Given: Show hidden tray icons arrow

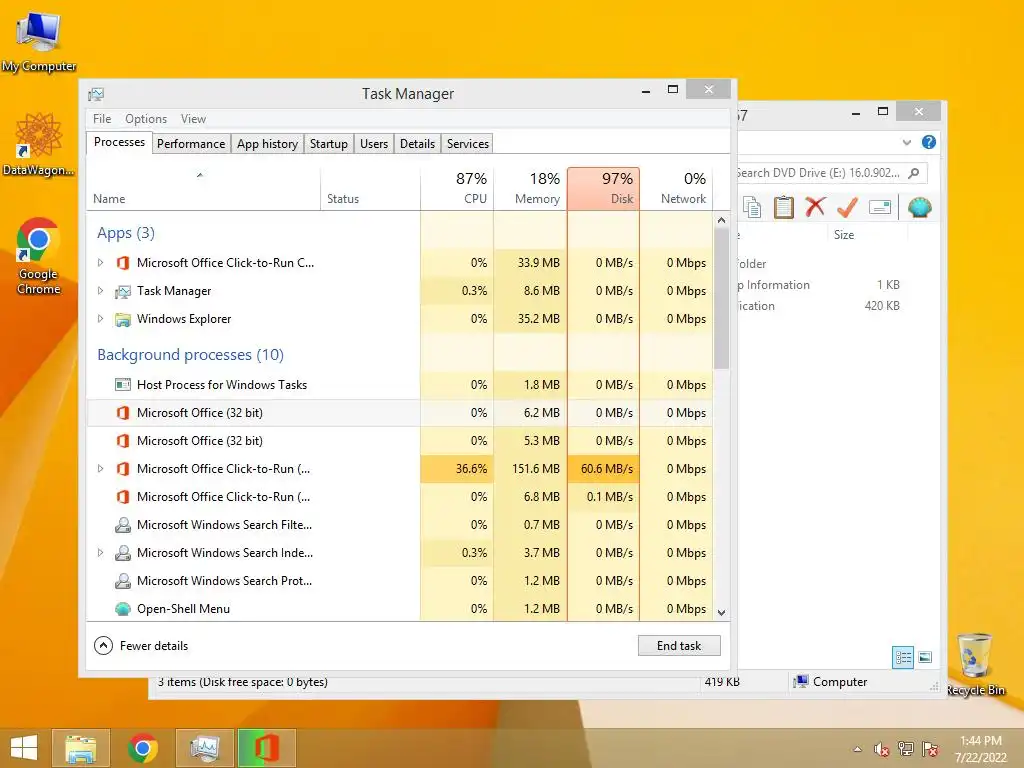Looking at the screenshot, I should (x=857, y=750).
